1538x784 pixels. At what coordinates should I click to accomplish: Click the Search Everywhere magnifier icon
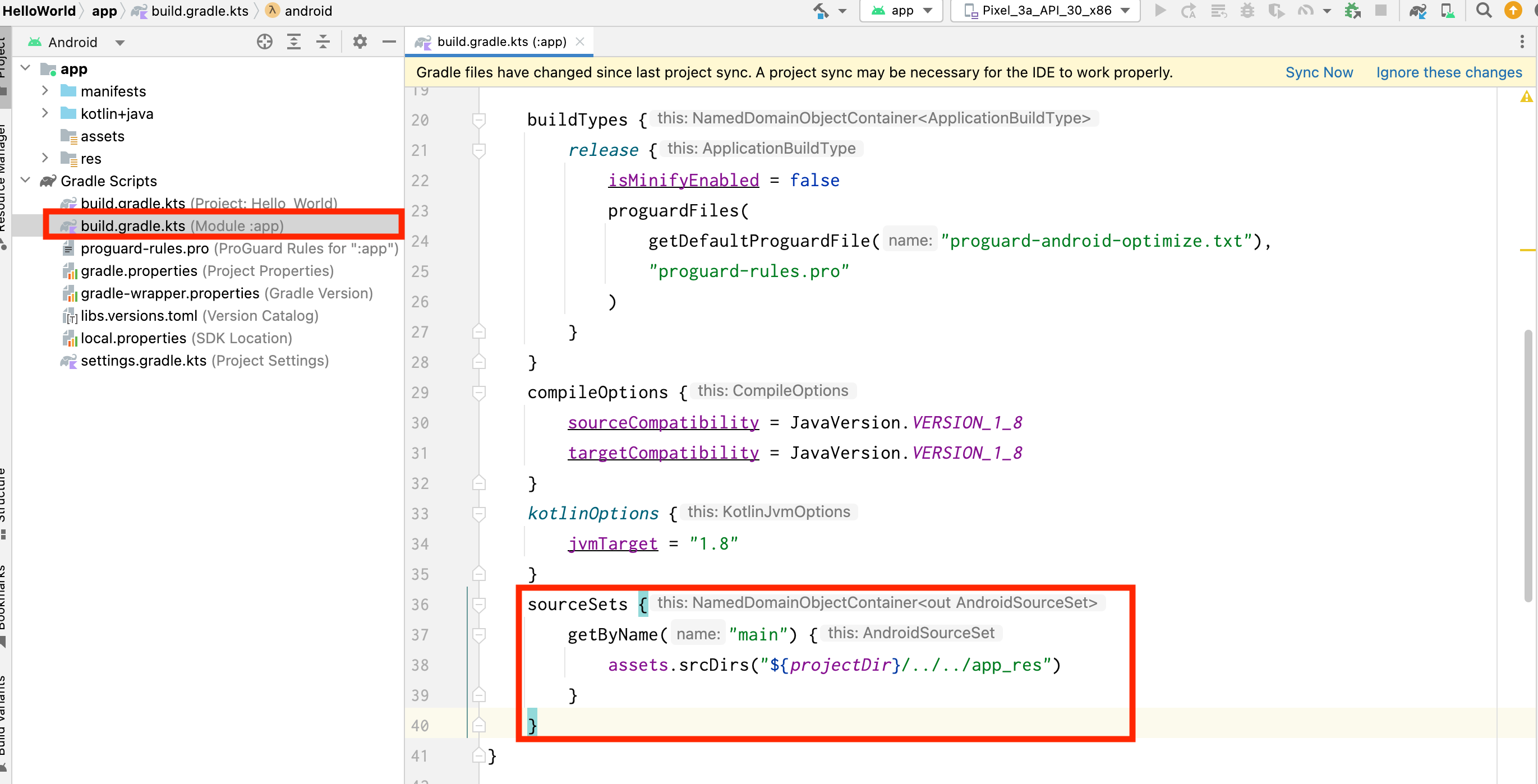1483,11
